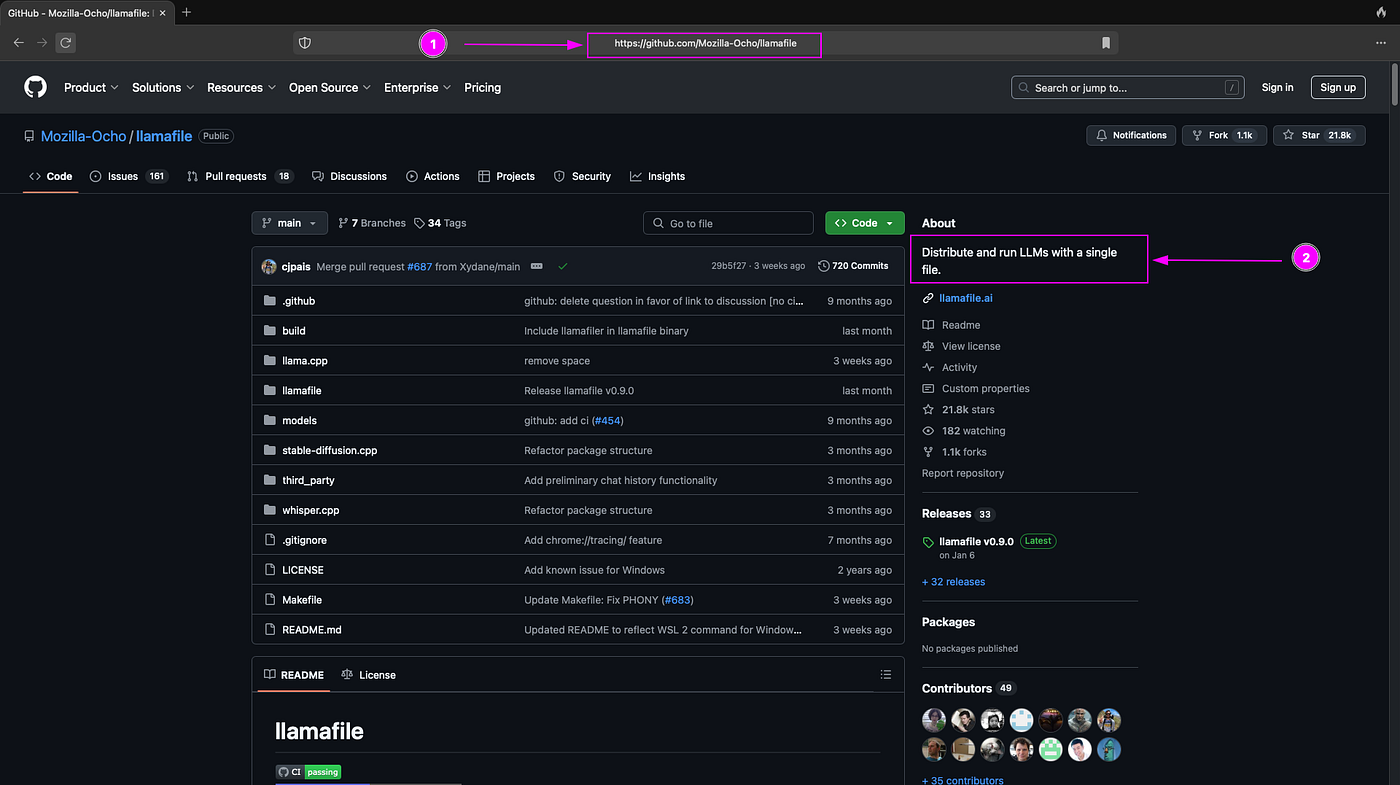Click the latest commit green check status
This screenshot has width=1400, height=785.
563,266
